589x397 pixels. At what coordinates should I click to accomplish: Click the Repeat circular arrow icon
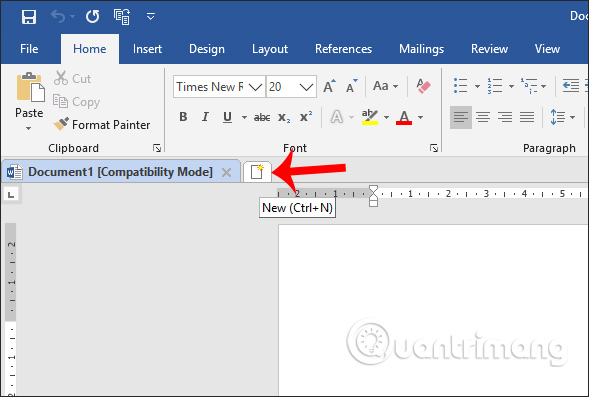click(92, 17)
